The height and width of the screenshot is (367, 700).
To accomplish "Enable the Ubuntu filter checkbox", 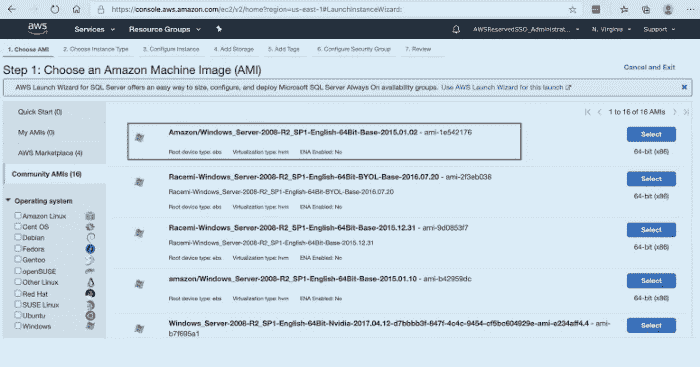I will click(x=18, y=315).
